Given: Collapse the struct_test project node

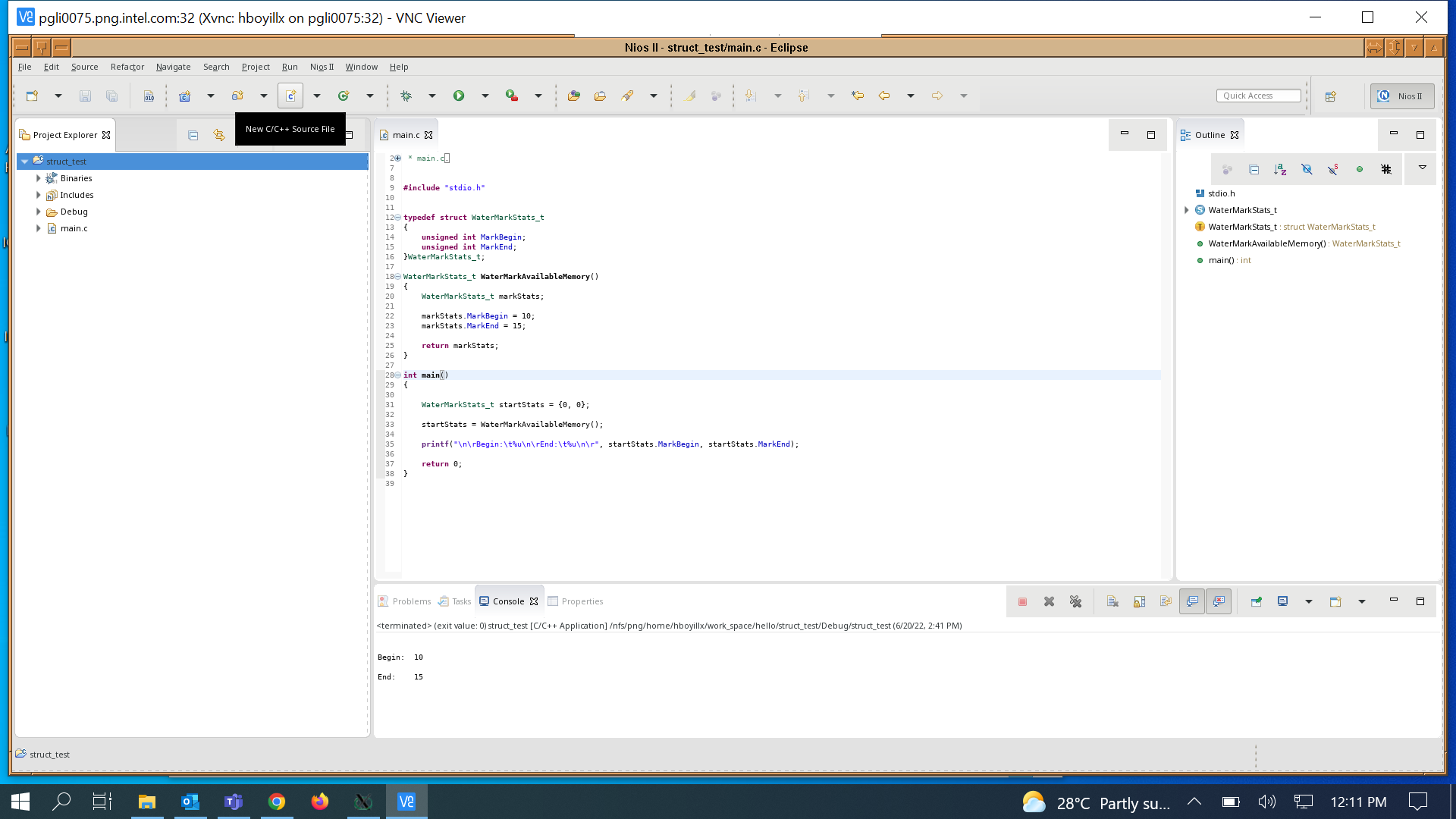Looking at the screenshot, I should pyautogui.click(x=24, y=161).
